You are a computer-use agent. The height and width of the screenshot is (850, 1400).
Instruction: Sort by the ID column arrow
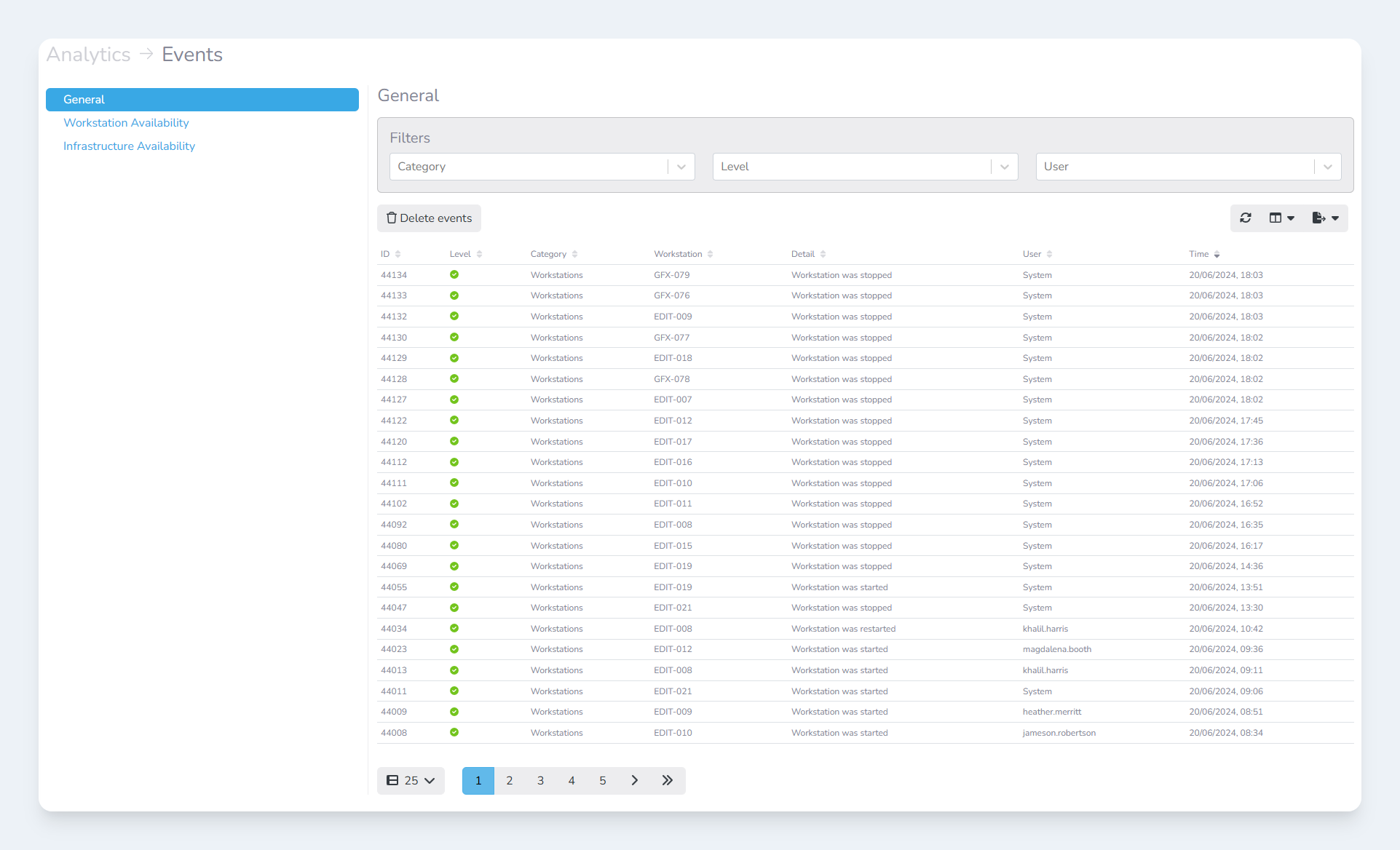(x=398, y=255)
